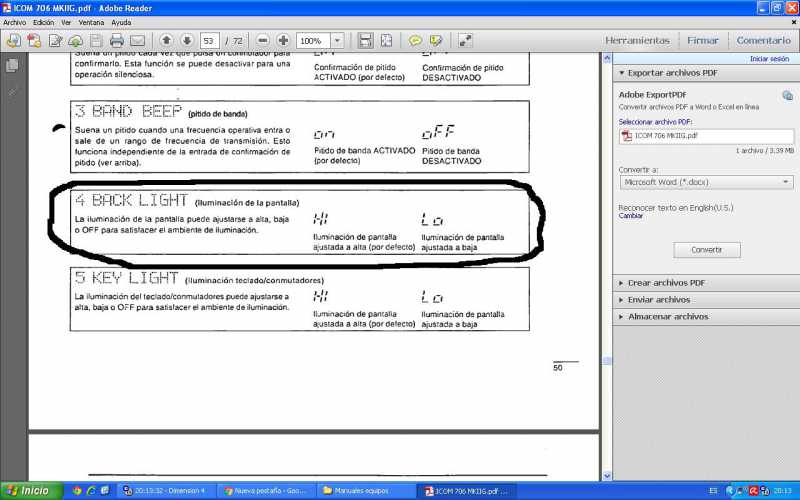
Task: Go to next page with down arrow
Action: [x=186, y=41]
